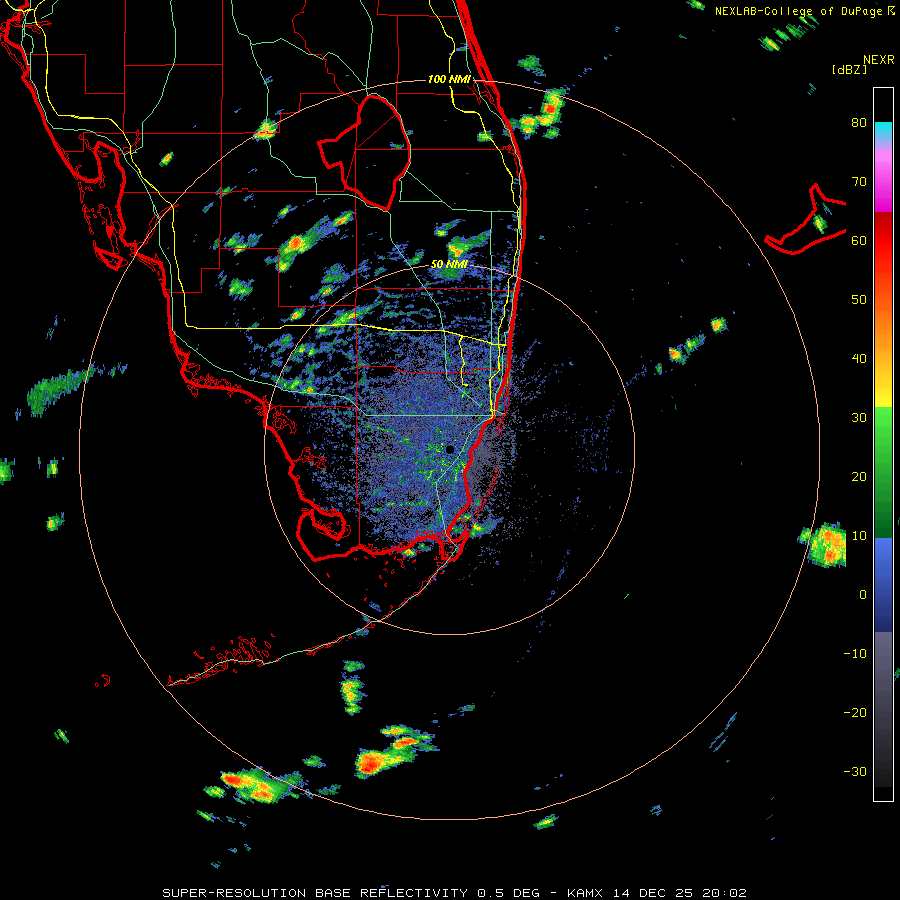Image resolution: width=900 pixels, height=900 pixels.
Task: Click the -20 value on the dBZ scale
Action: (x=855, y=713)
